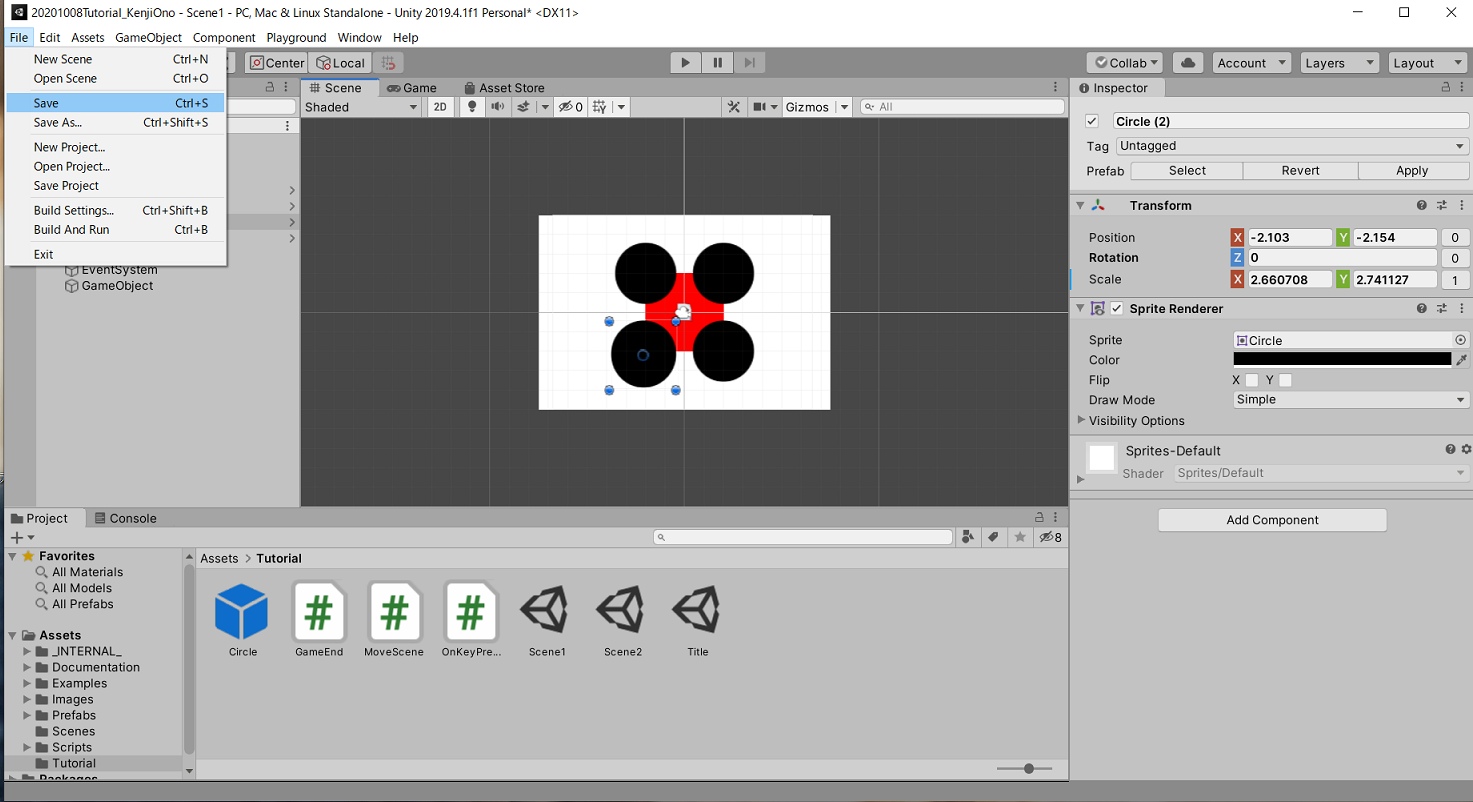Open Collab dropdown
The image size is (1473, 802).
1125,63
